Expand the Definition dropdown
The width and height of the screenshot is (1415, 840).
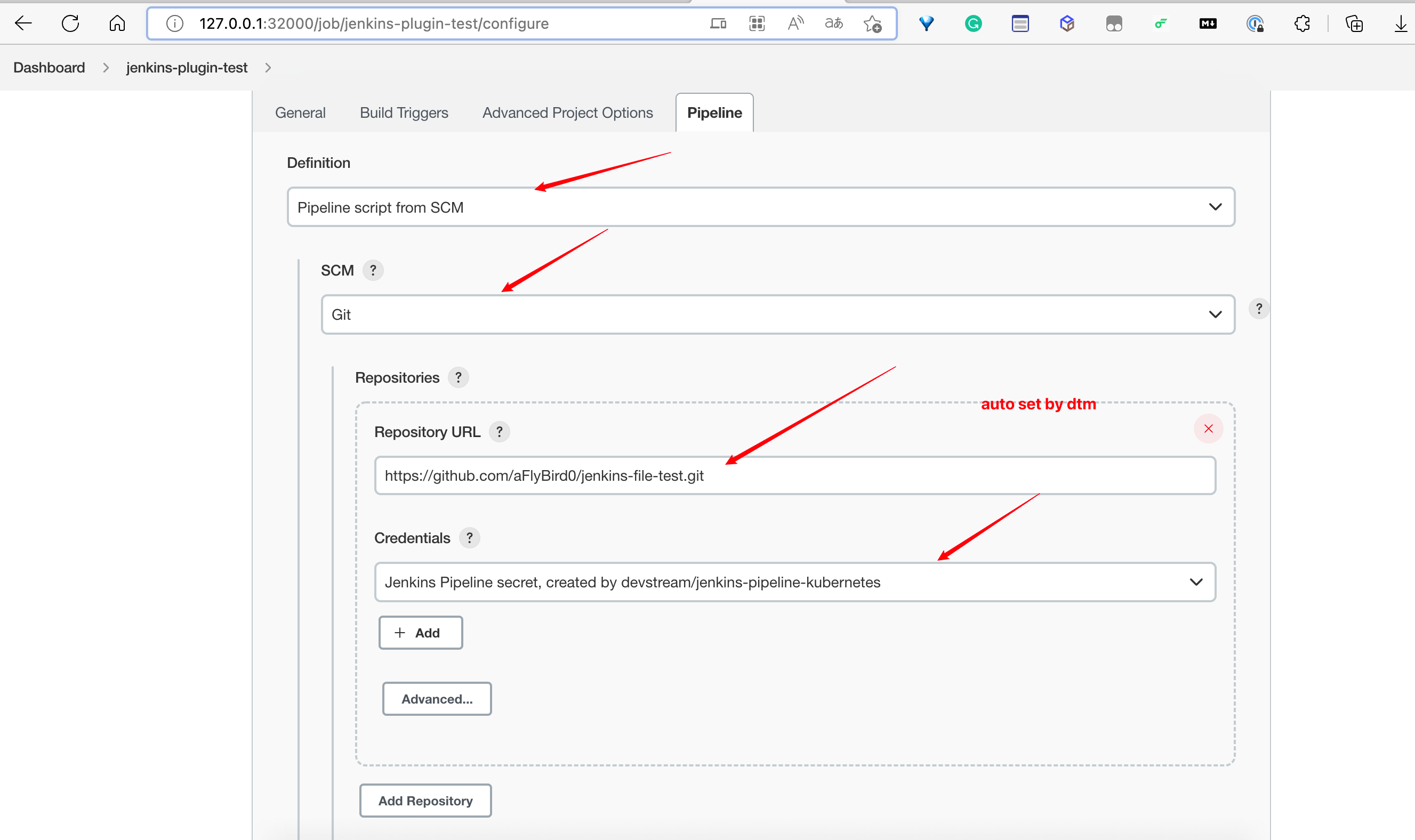760,207
